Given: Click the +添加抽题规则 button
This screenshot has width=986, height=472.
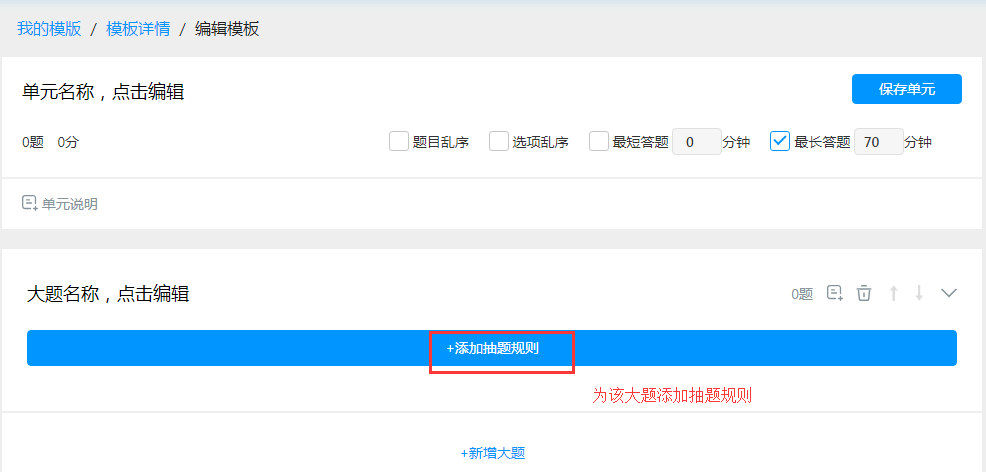Looking at the screenshot, I should (492, 348).
